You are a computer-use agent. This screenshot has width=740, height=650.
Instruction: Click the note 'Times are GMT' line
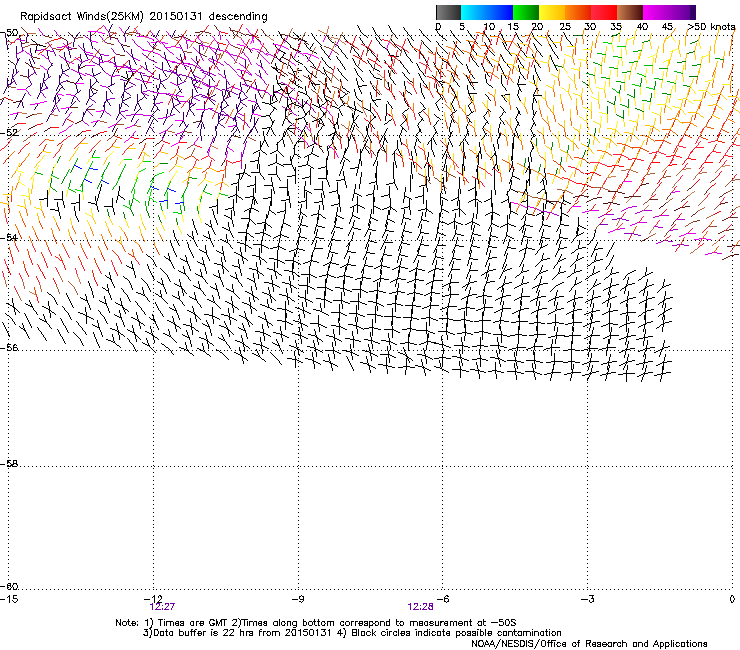(x=316, y=623)
